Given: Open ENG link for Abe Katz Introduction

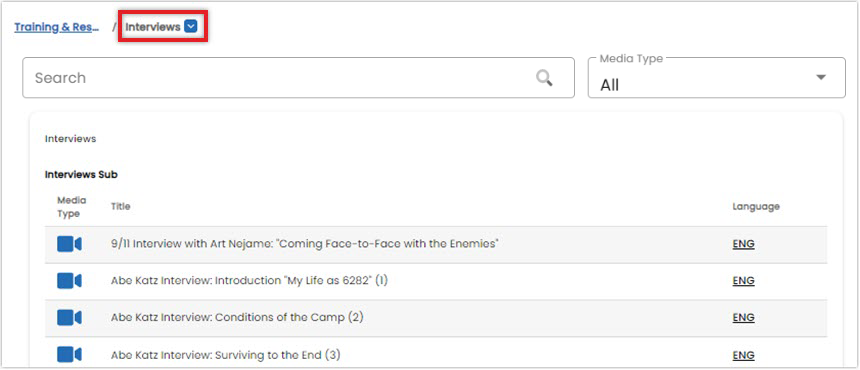Looking at the screenshot, I should tap(743, 281).
